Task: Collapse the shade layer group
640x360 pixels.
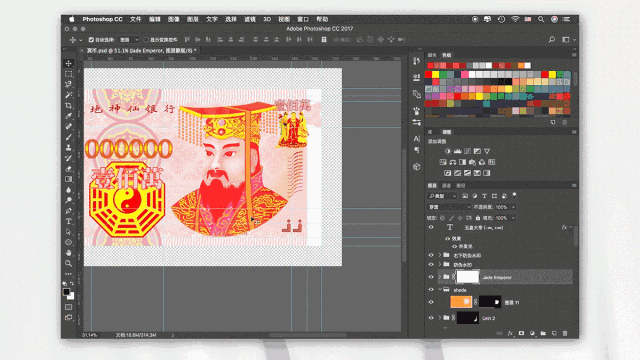Action: 440,289
